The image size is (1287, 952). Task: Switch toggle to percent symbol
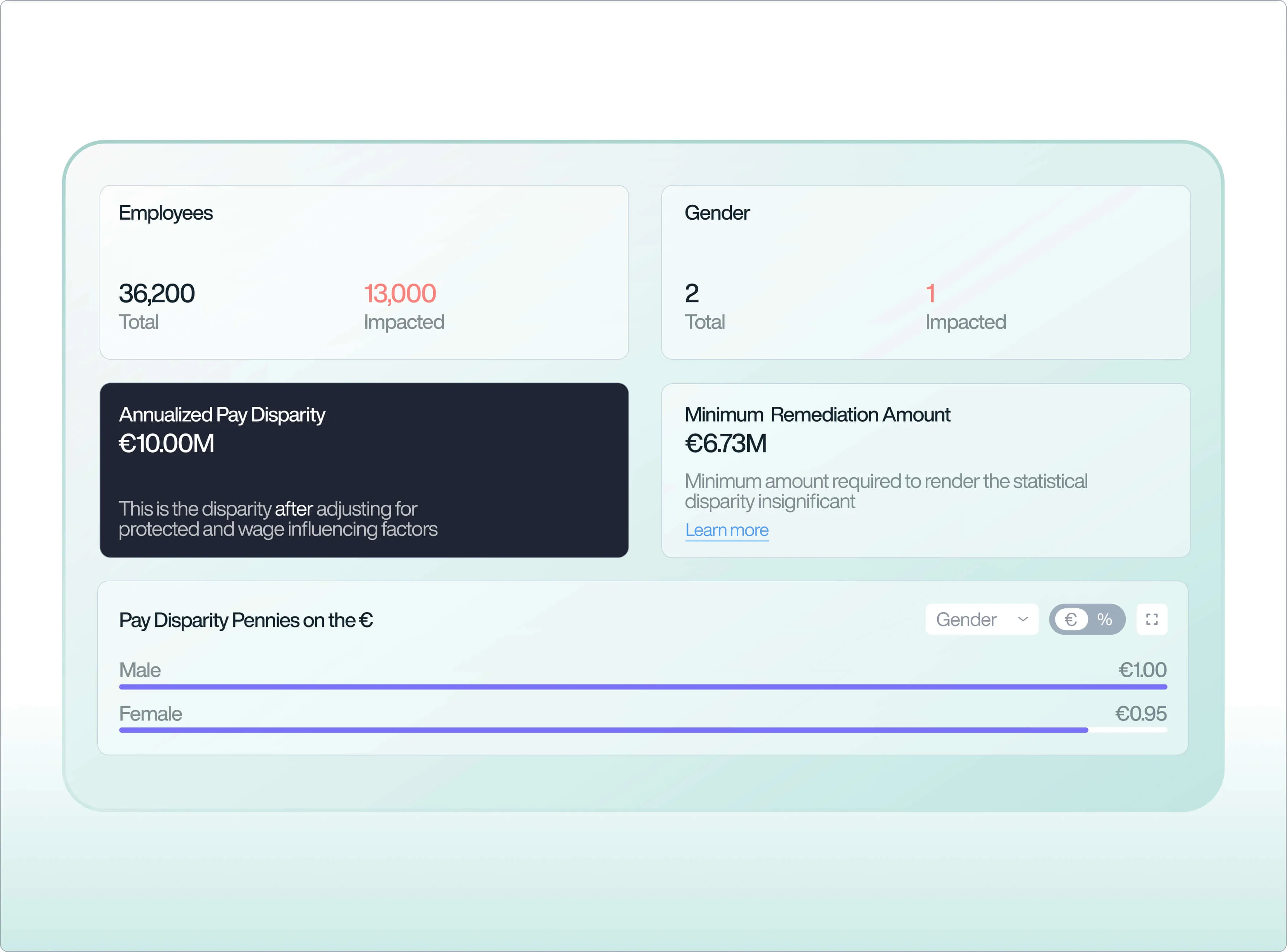pos(1105,620)
